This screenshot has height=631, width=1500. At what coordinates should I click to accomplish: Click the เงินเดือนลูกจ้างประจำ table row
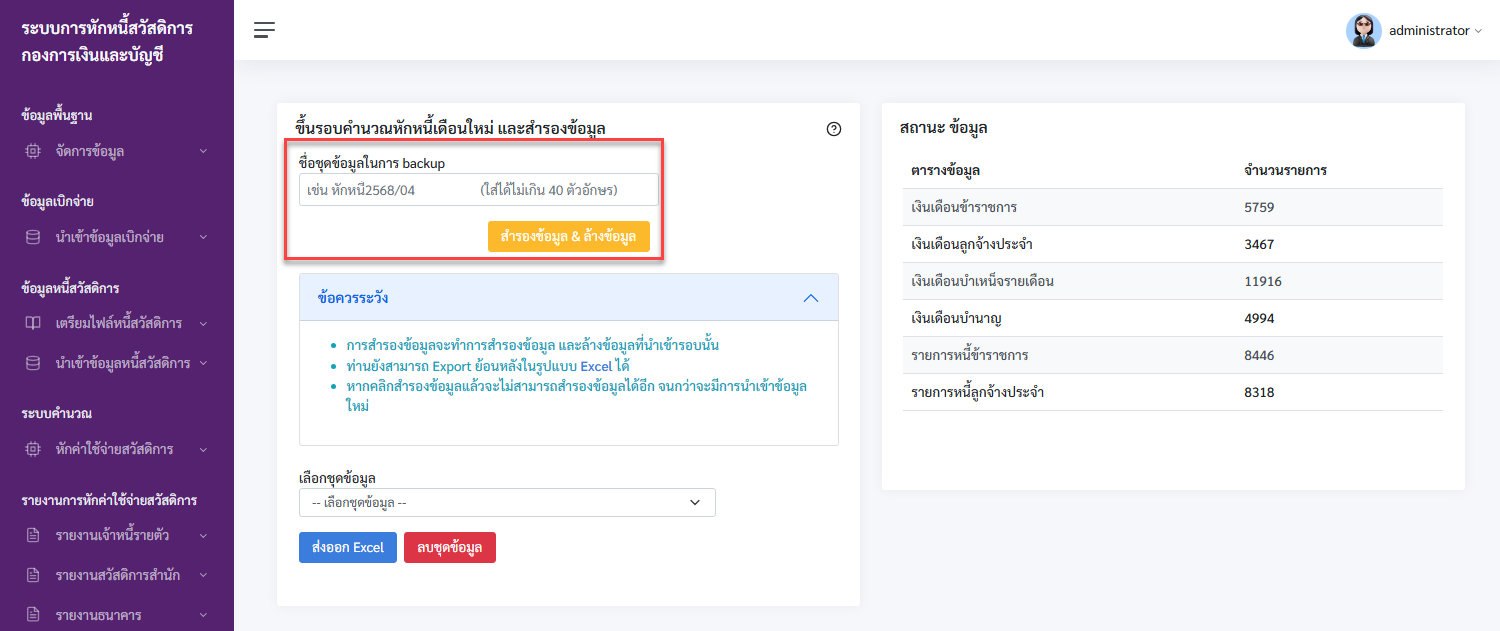1172,244
